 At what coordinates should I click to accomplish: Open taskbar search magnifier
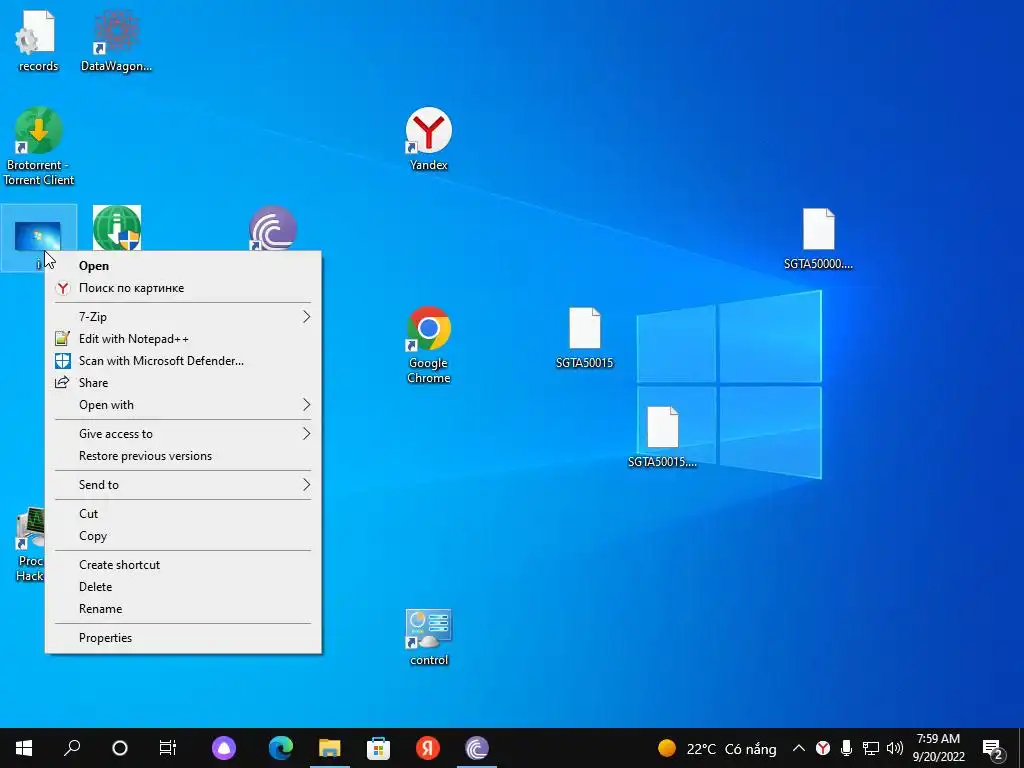point(72,748)
